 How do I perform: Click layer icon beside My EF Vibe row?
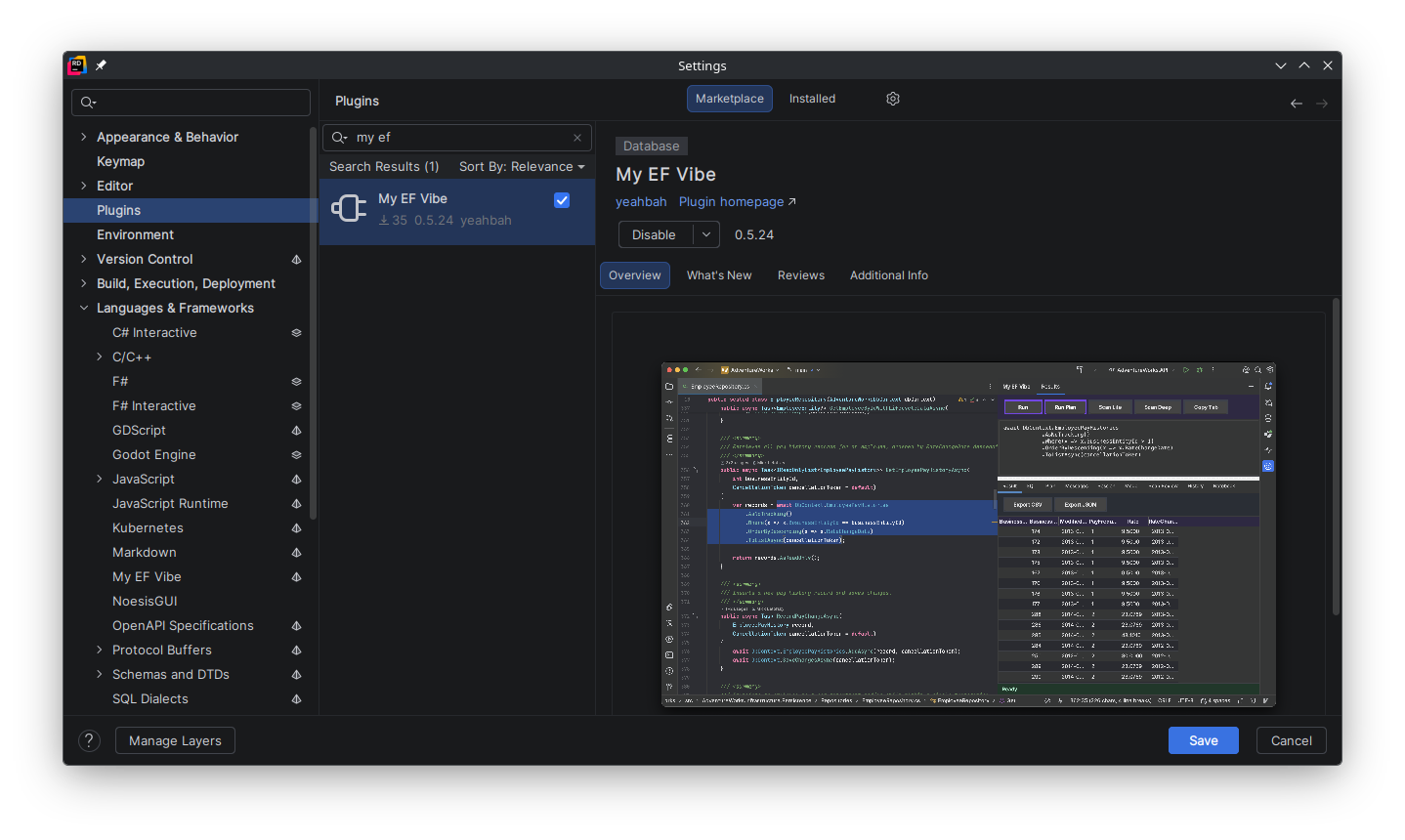(x=296, y=577)
